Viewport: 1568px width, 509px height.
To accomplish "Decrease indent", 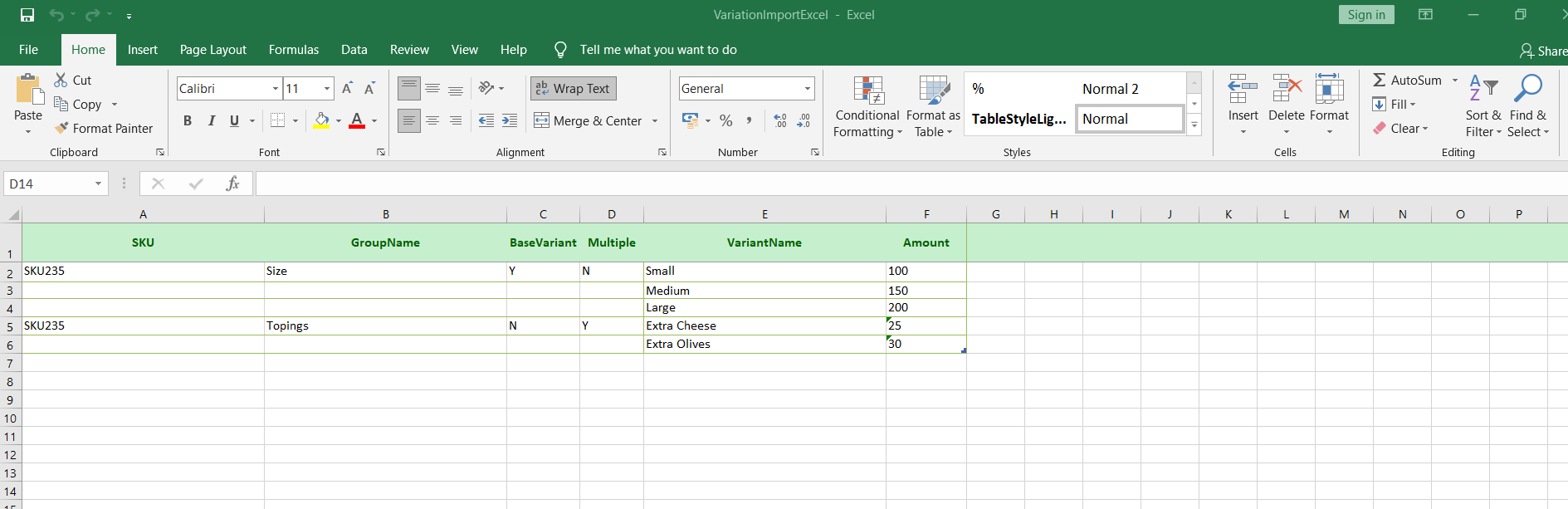I will pos(486,121).
